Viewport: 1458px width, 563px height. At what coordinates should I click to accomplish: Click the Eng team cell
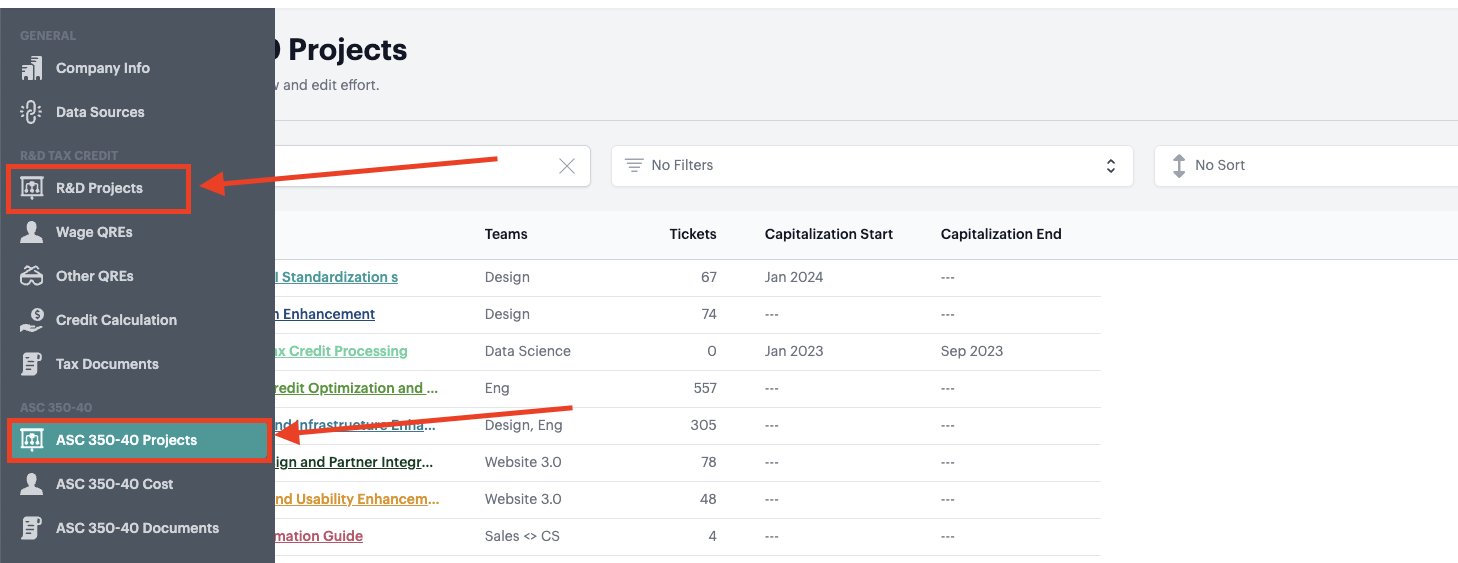497,388
